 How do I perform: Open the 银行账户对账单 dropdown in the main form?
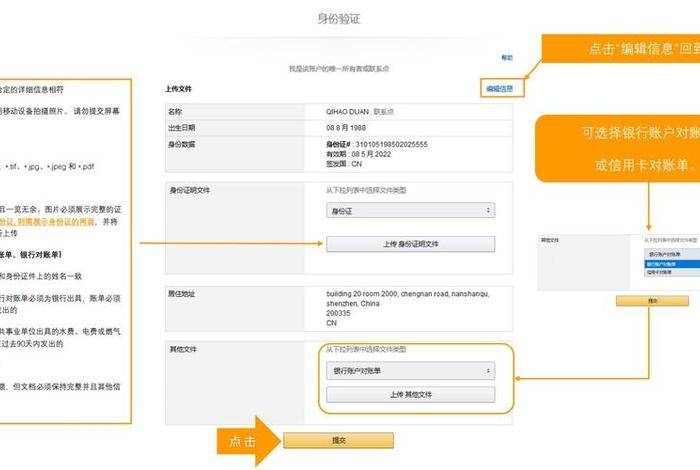(410, 371)
